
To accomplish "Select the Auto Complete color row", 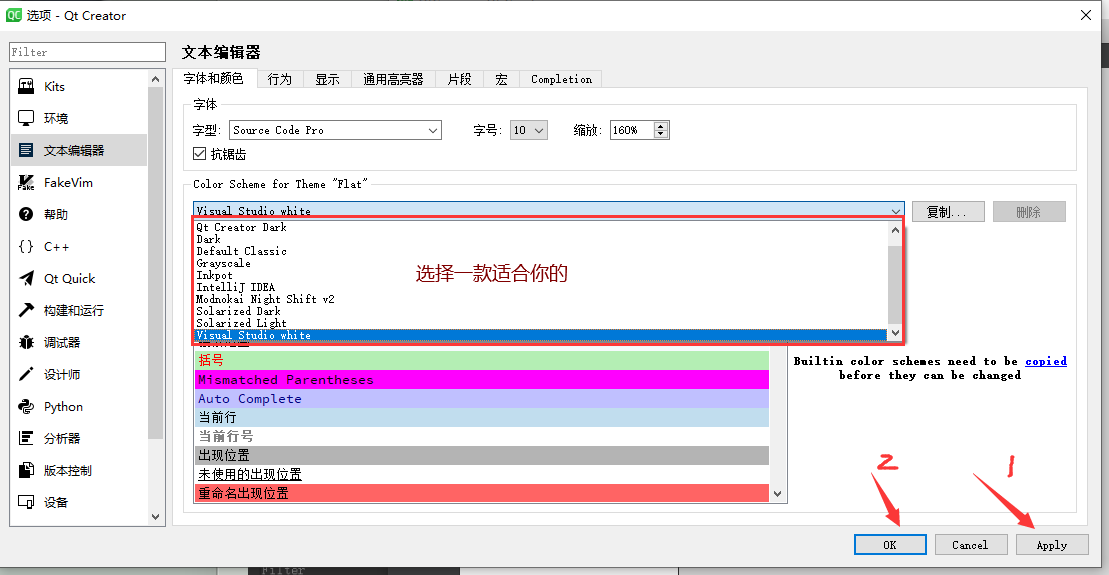I will [482, 399].
